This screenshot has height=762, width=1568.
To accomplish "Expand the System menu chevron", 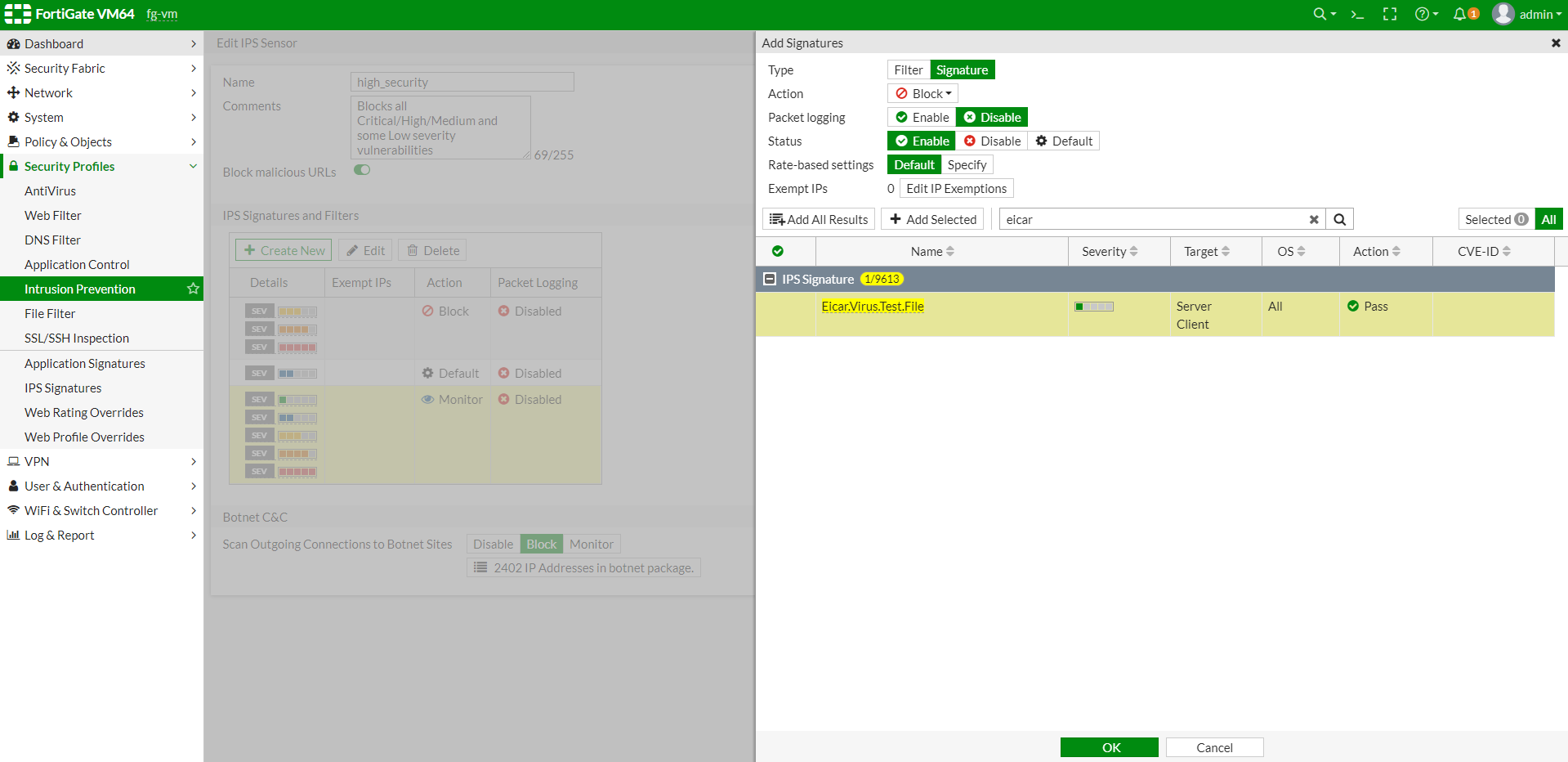I will tap(193, 117).
